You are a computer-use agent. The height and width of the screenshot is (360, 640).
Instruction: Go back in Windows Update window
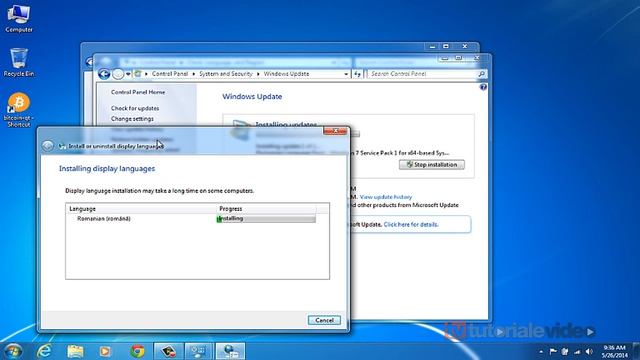[104, 74]
